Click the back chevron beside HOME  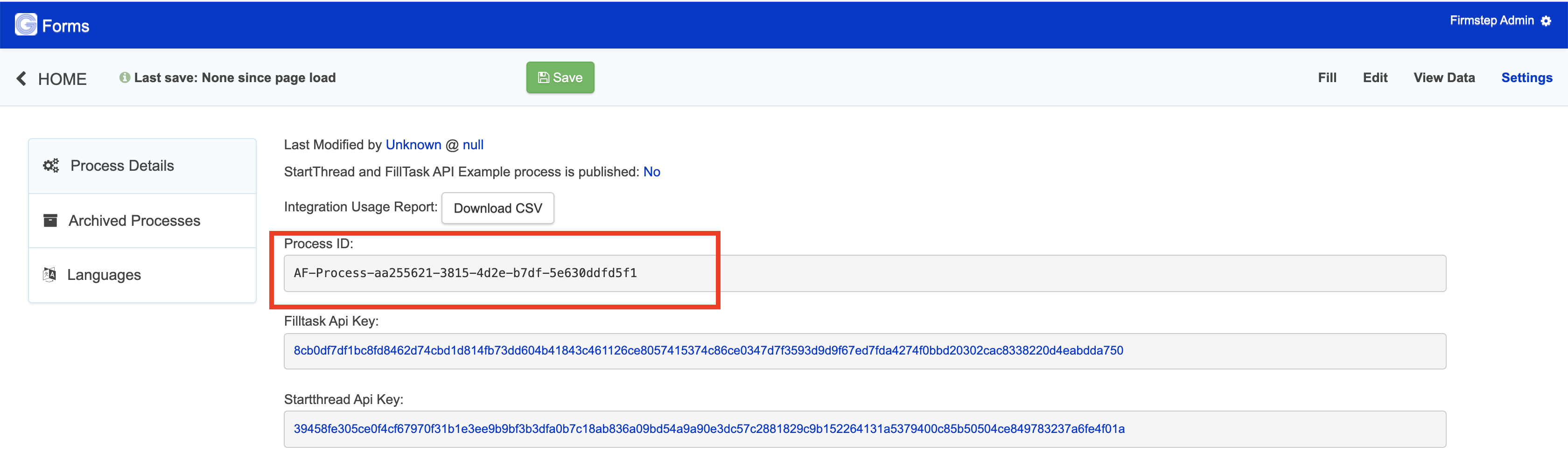pos(21,78)
